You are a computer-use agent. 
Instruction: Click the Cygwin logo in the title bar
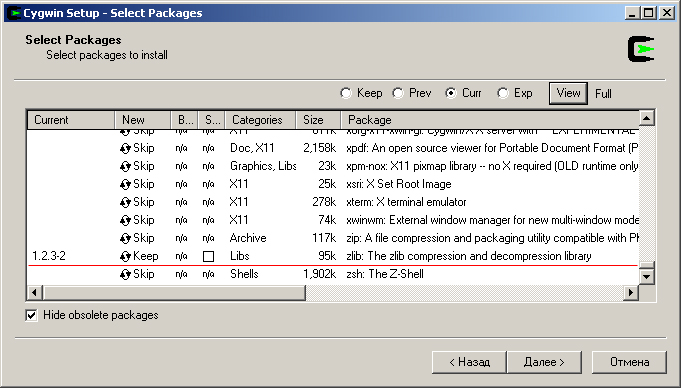[x=14, y=13]
